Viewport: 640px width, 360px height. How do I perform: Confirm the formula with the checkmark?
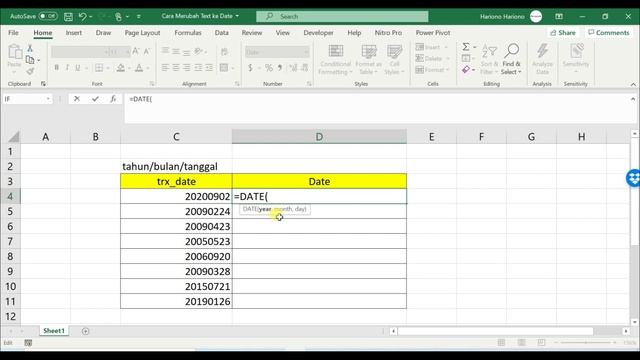(95, 99)
